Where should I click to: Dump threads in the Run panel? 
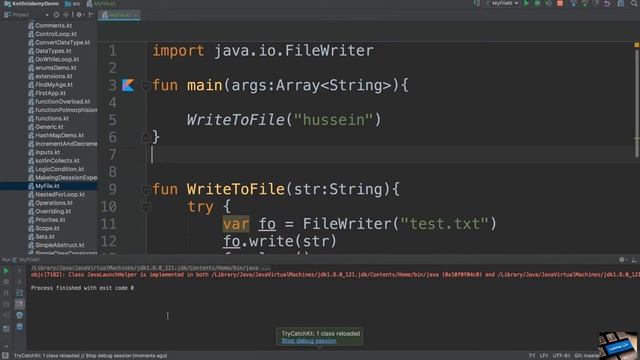tap(6, 304)
